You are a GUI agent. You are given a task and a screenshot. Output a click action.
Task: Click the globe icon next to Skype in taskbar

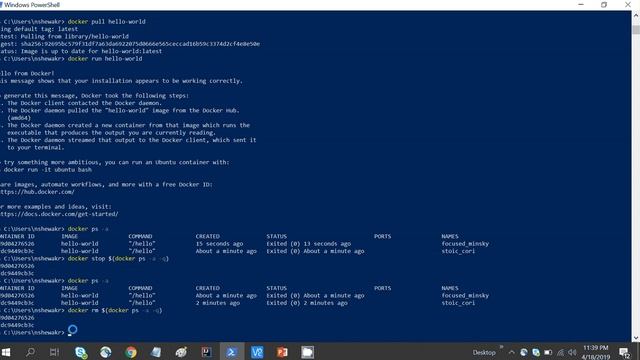(105, 352)
